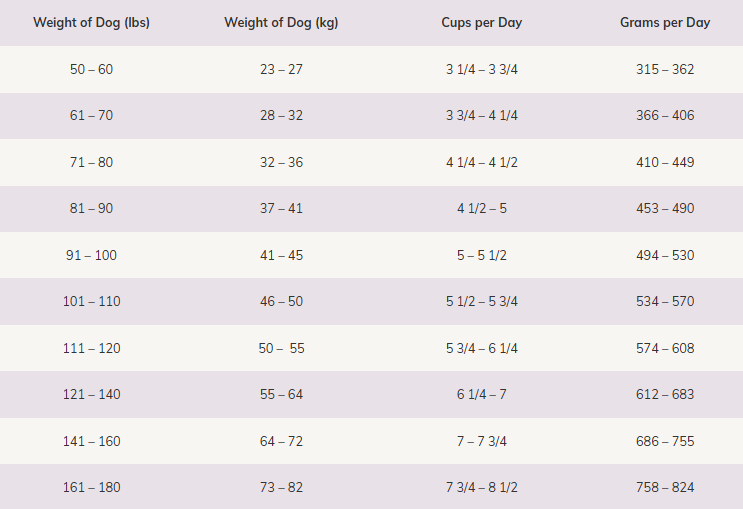Select the 'Weight of Dog (kg)' header
This screenshot has width=743, height=509.
[x=281, y=22]
